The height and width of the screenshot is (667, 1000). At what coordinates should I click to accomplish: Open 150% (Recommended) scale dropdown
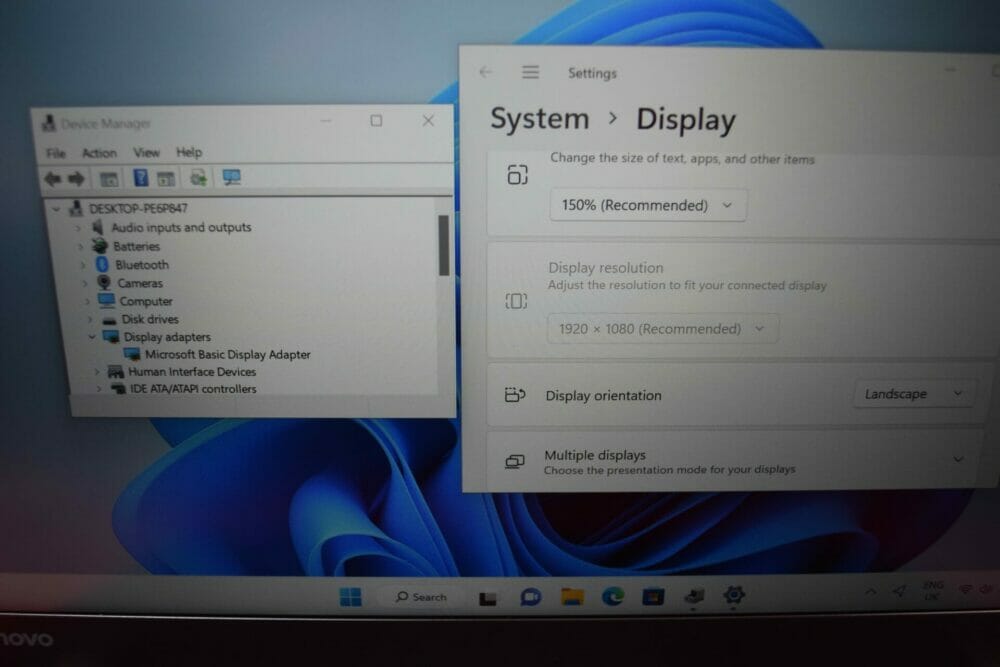(x=648, y=205)
